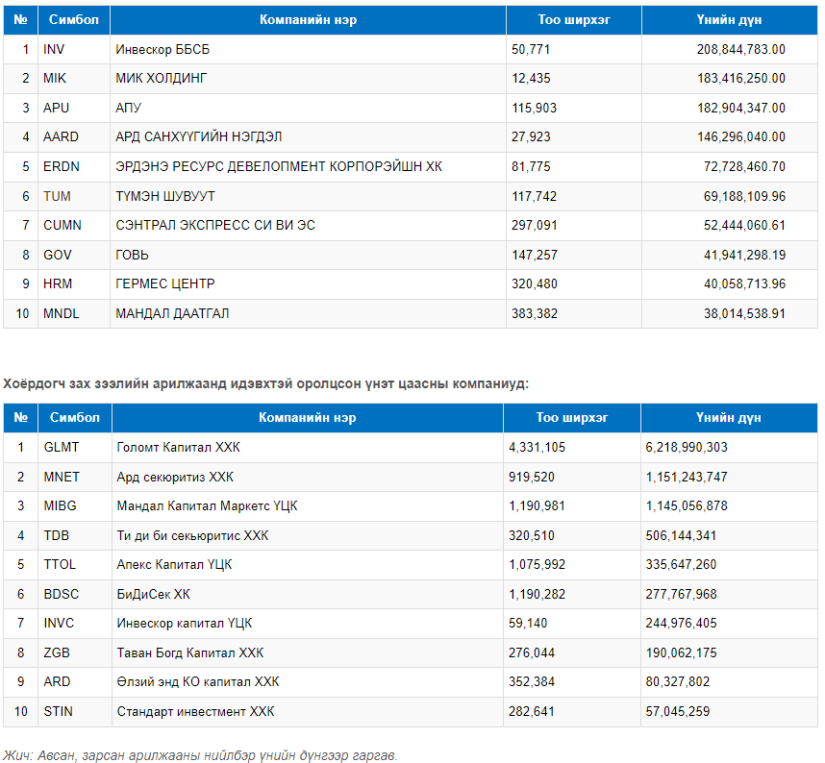Click the heading starting "Хоёрдогч зах зээлийн арилжаанд"

pyautogui.click(x=266, y=384)
